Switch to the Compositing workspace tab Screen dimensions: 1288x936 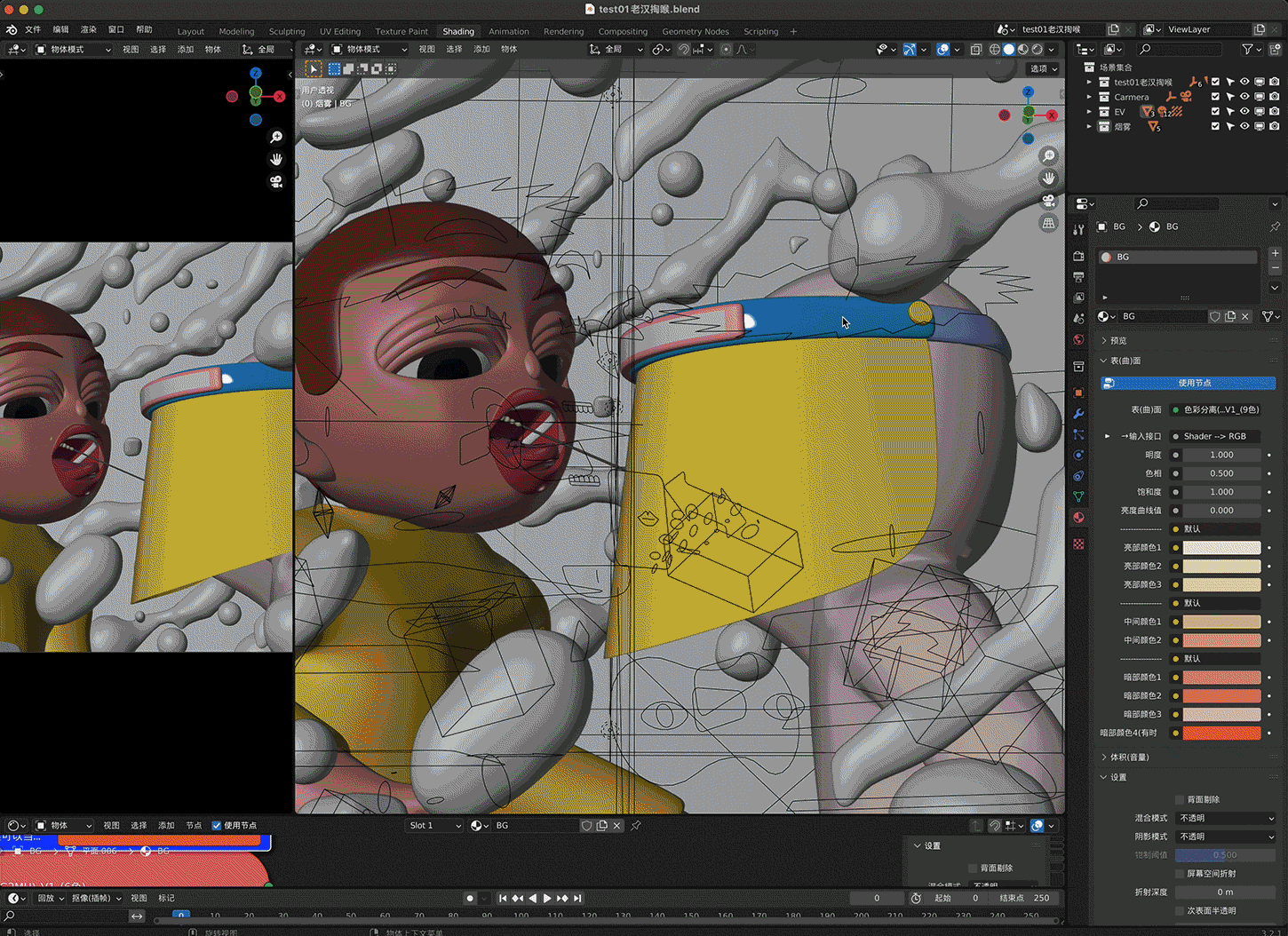(623, 31)
